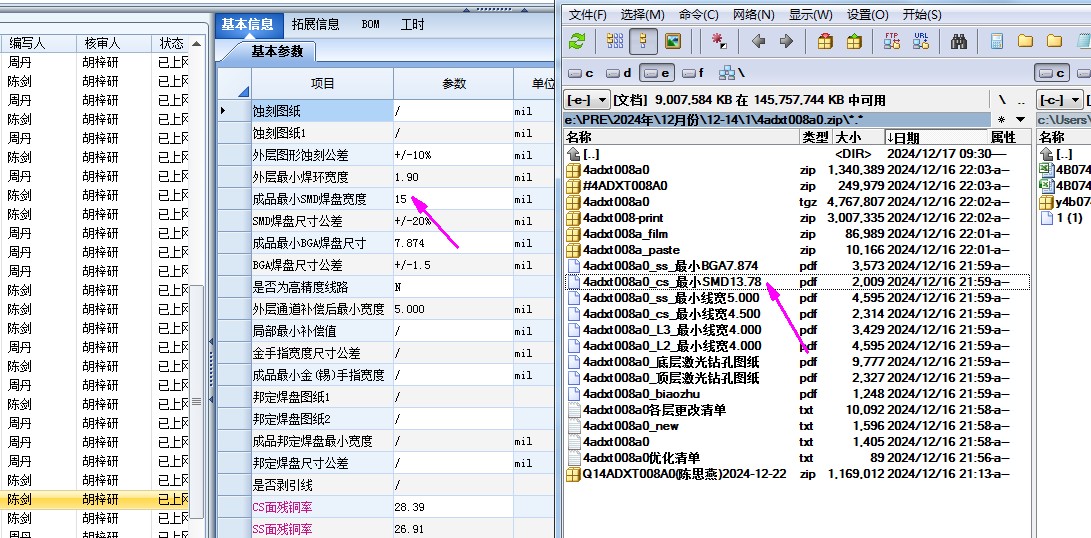Click the path field e:\PRE\2024年\12月份
Screen dimensions: 1091x538
tap(775, 120)
